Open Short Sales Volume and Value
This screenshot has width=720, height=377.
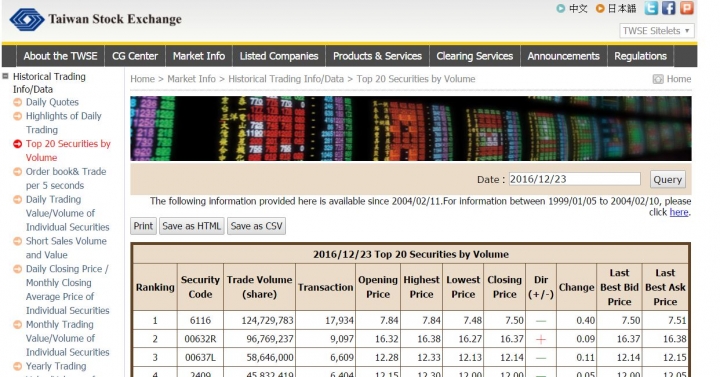pos(66,248)
